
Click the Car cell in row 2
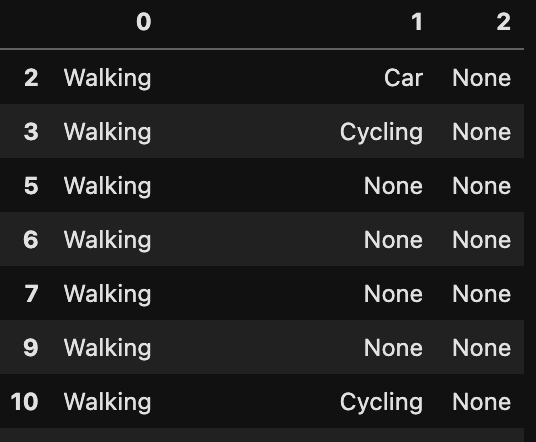pos(403,78)
